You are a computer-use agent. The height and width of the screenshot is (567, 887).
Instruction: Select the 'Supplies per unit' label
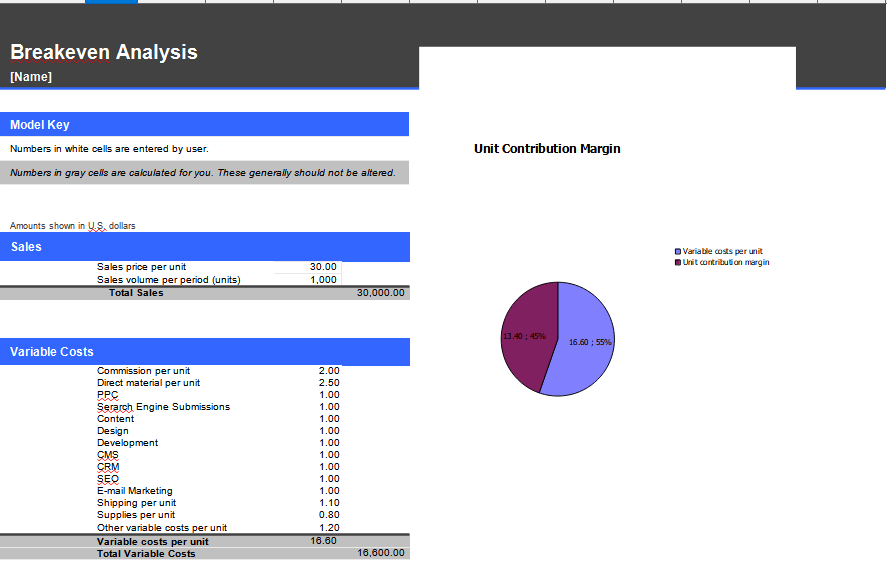click(x=136, y=514)
